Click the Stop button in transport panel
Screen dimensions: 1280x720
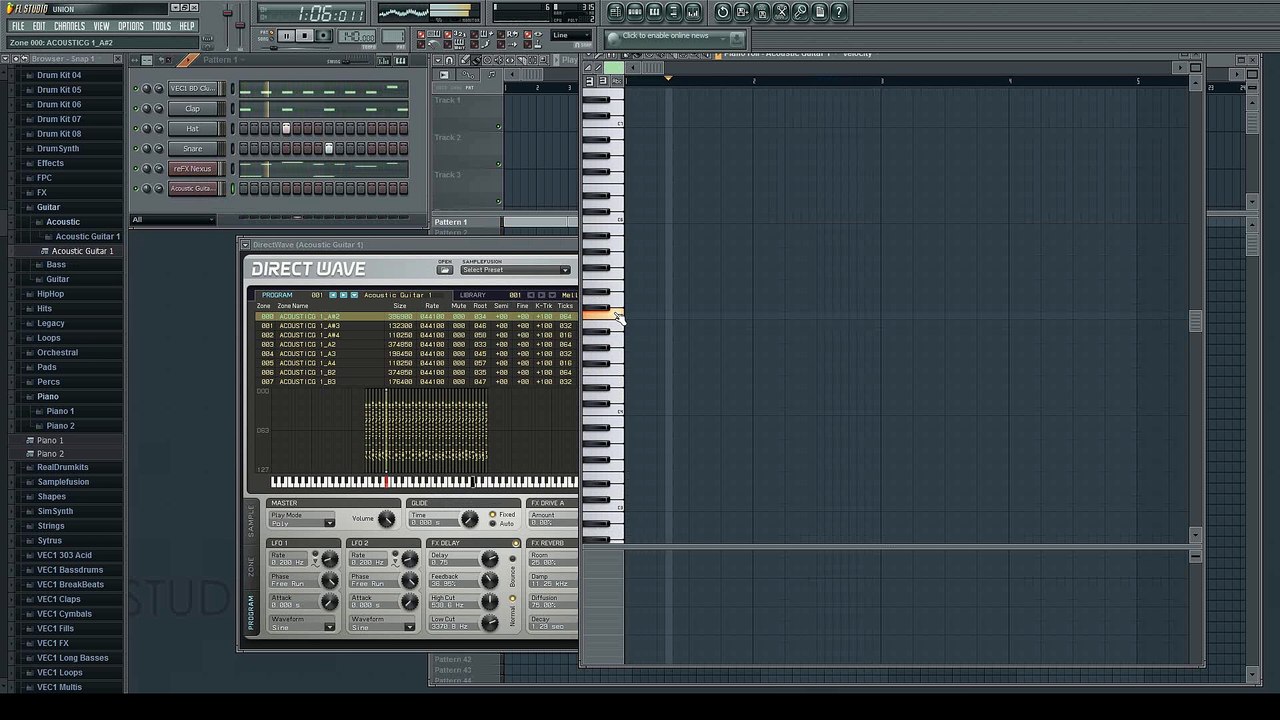[306, 36]
